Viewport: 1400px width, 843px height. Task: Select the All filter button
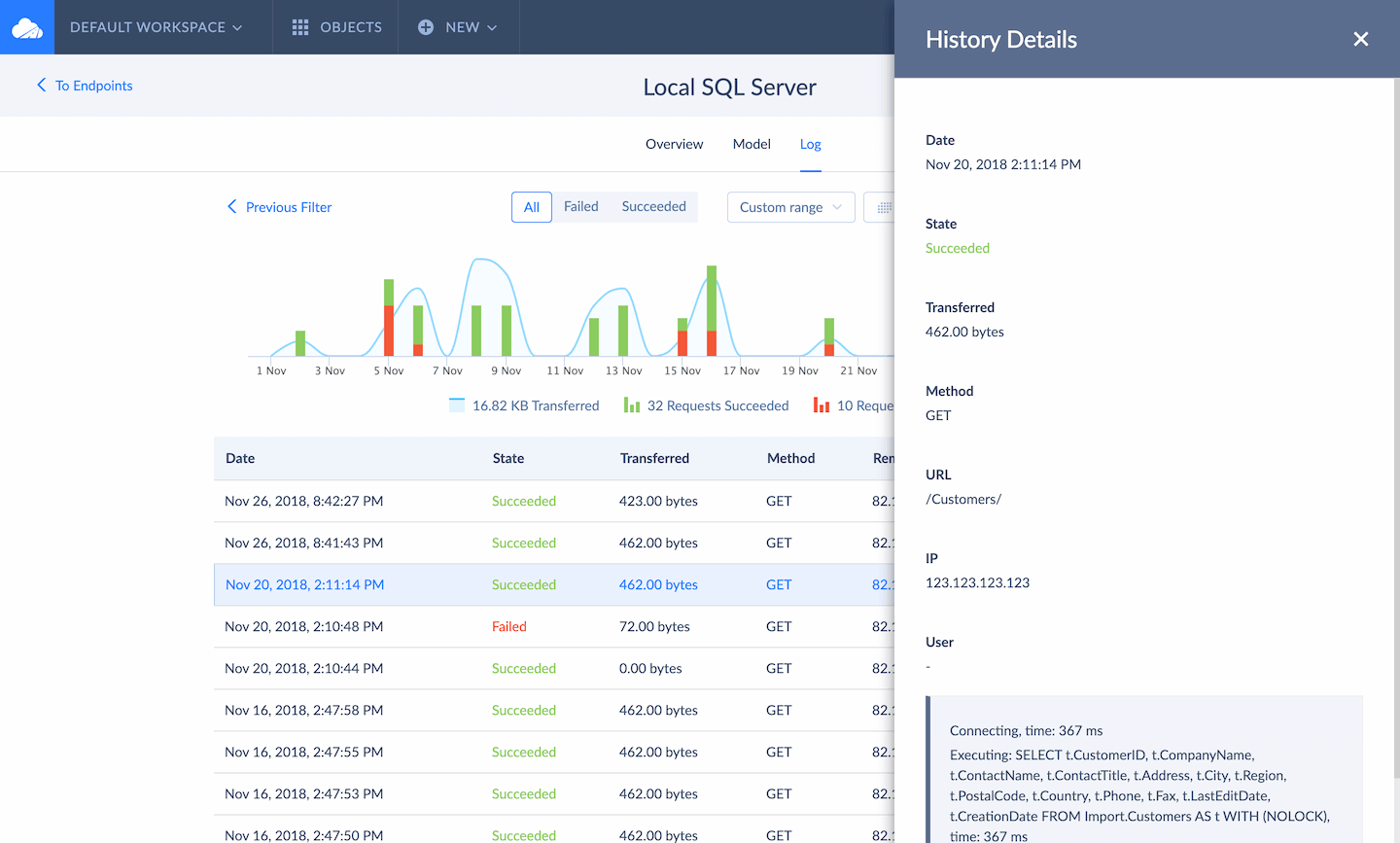pyautogui.click(x=532, y=207)
